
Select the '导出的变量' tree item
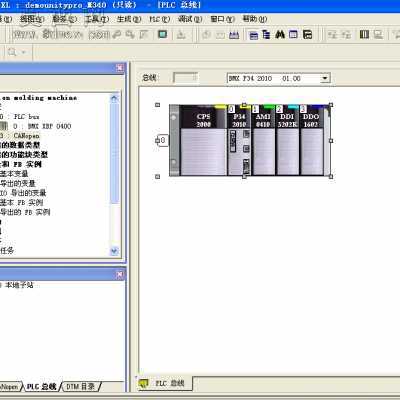click(x=18, y=183)
